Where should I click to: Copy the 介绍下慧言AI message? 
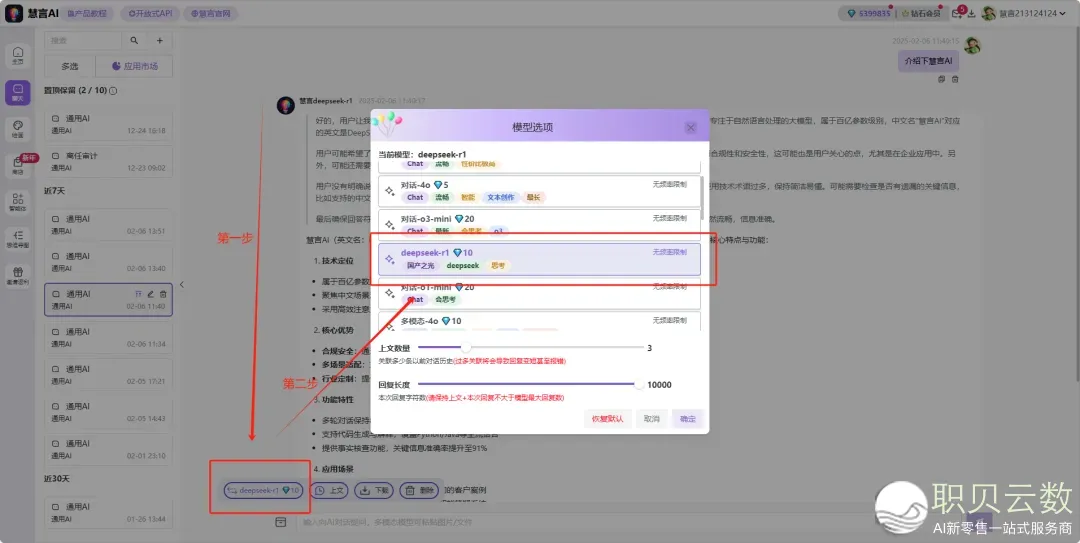pyautogui.click(x=942, y=79)
